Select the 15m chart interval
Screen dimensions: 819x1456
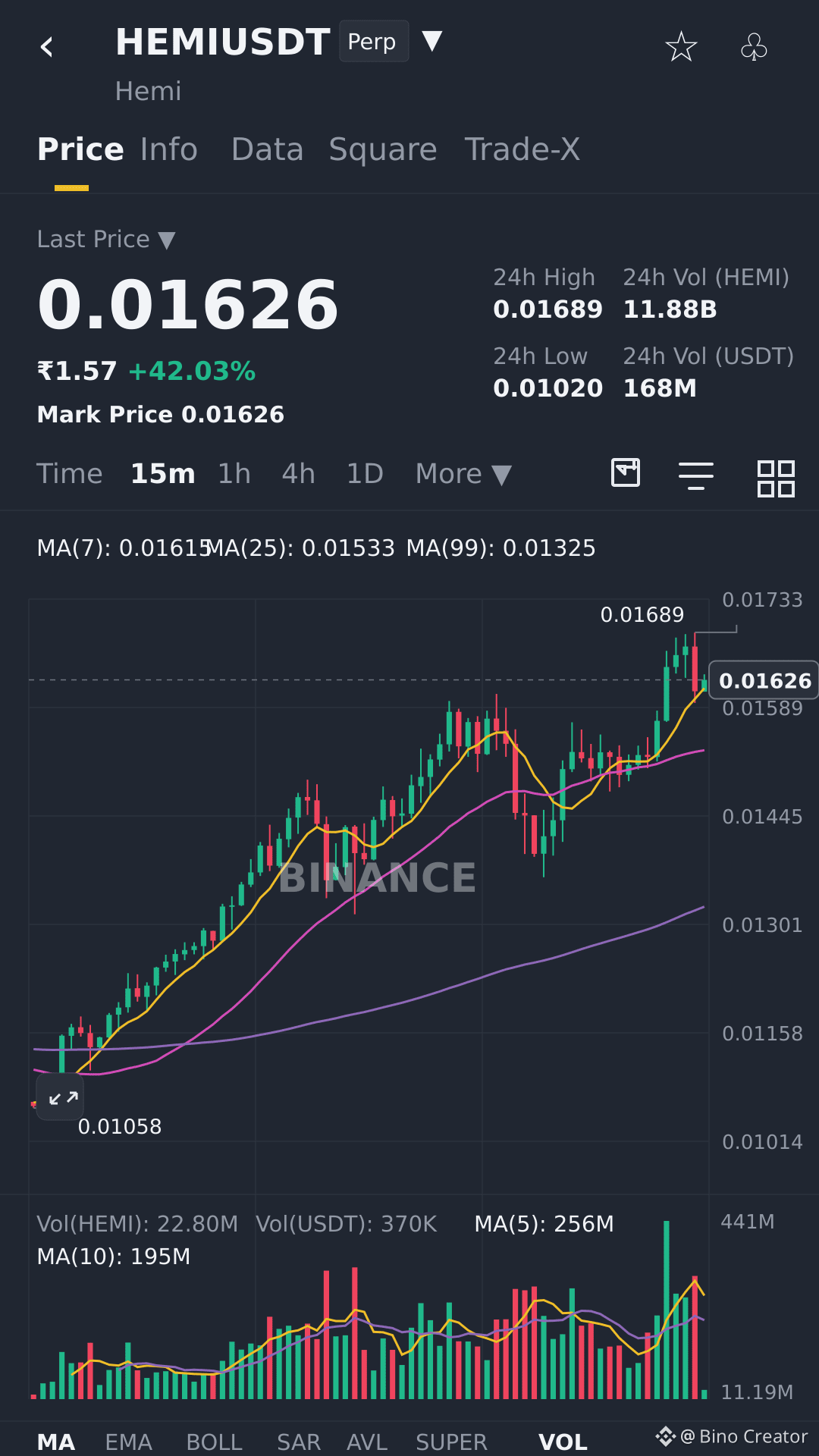[163, 474]
